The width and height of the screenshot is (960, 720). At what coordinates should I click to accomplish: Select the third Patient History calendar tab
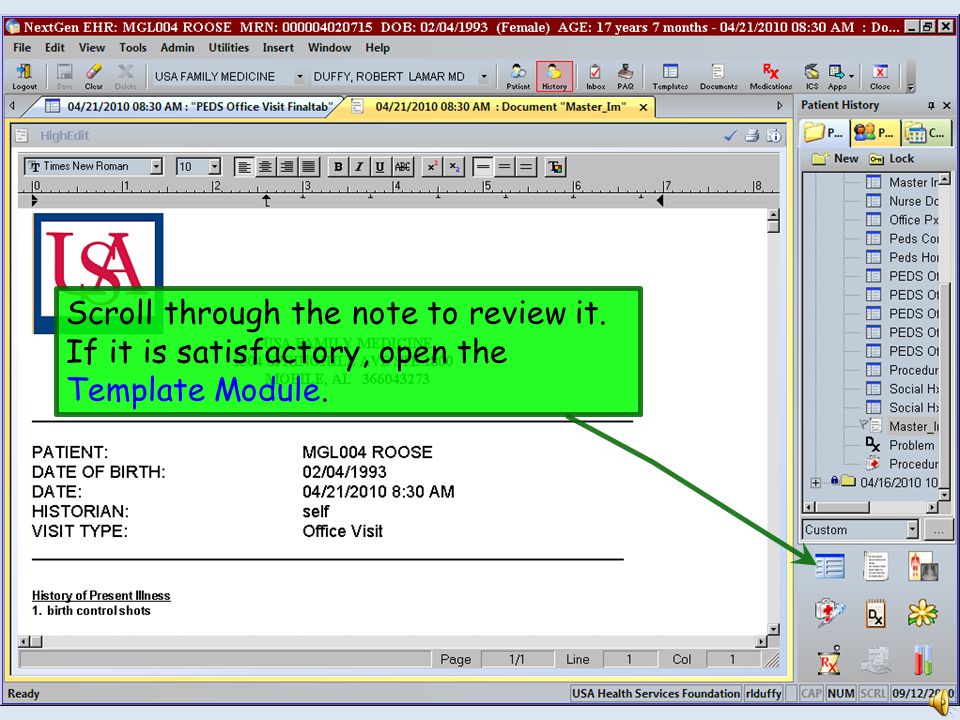(x=924, y=132)
